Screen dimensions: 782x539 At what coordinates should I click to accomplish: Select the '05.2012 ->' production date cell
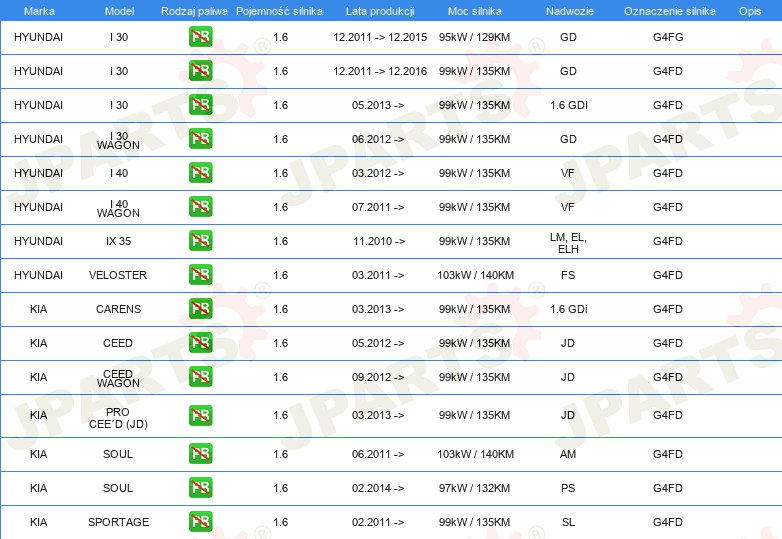click(378, 343)
